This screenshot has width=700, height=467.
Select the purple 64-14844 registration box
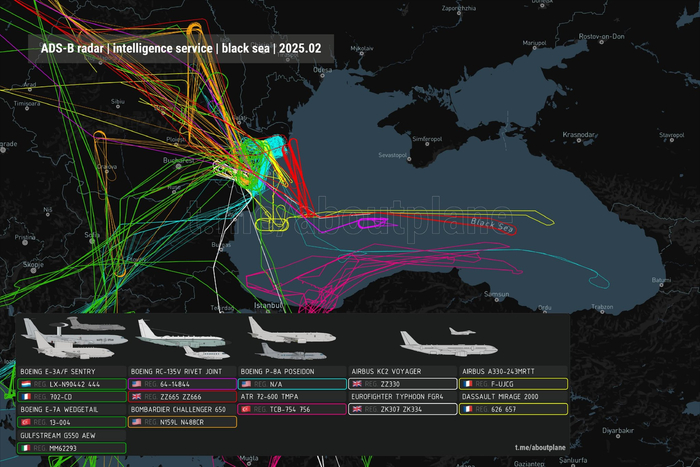point(182,384)
